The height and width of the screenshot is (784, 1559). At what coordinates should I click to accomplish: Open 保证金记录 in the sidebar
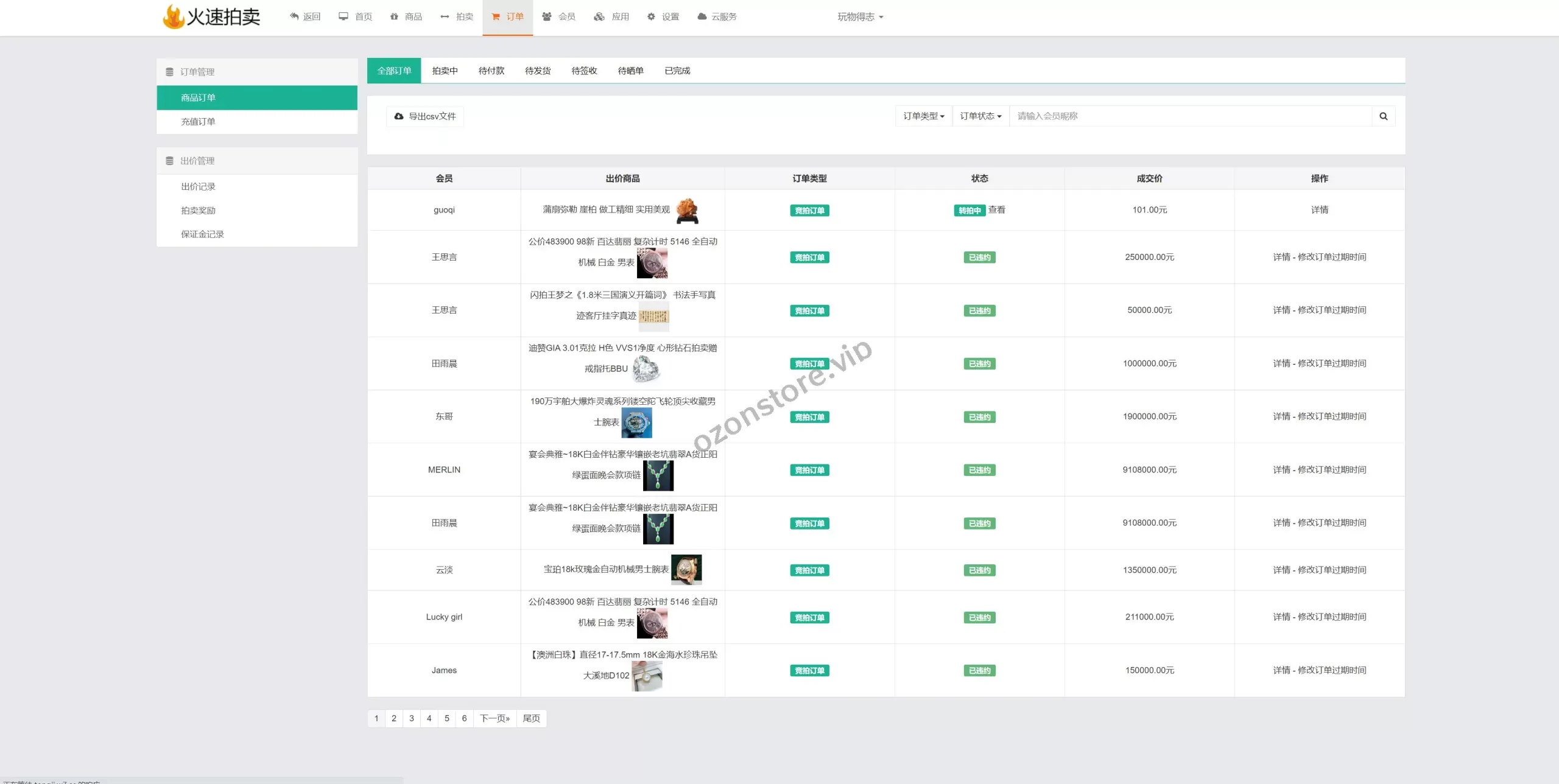(202, 234)
